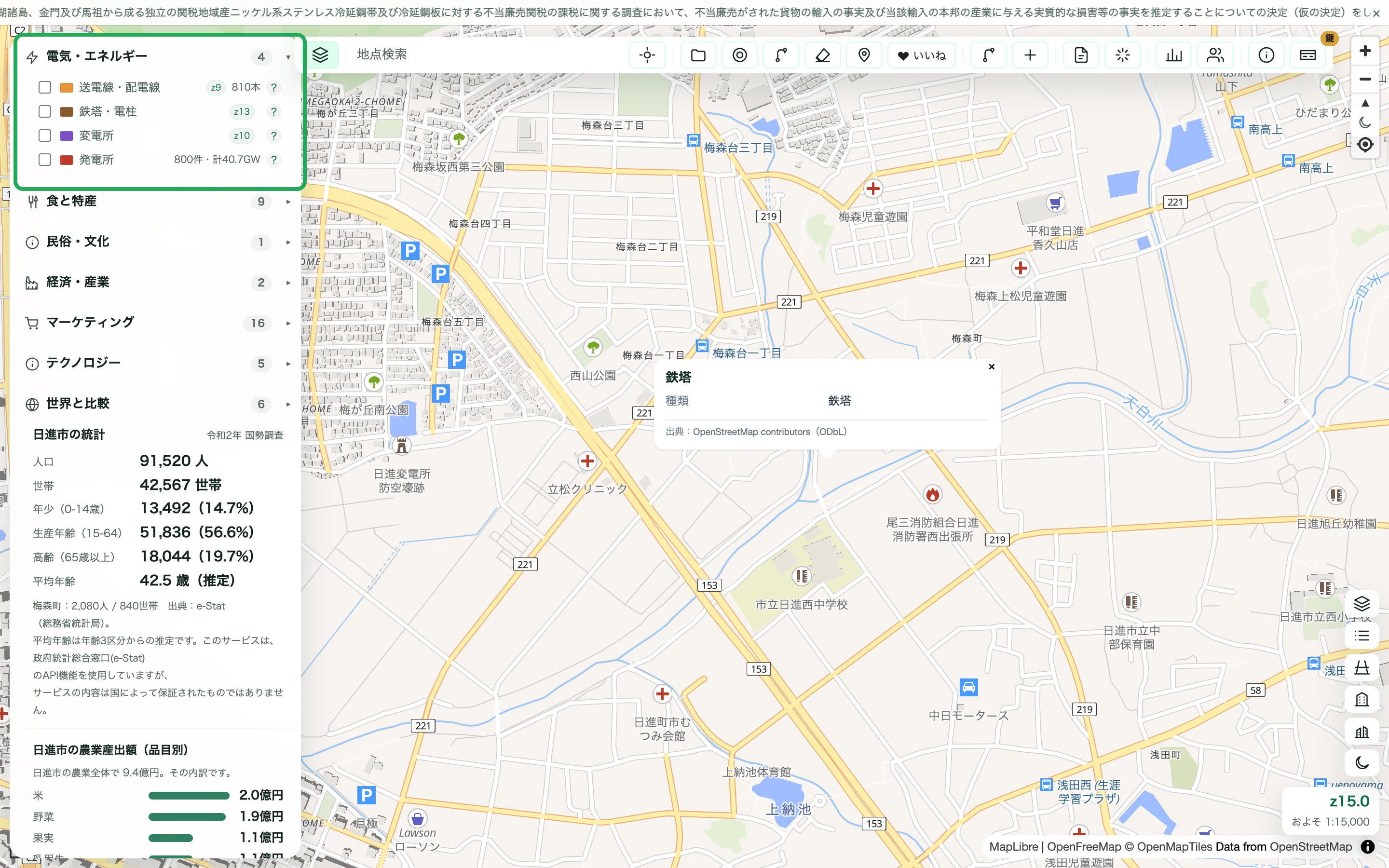Click the orange swatch for 送電線・配電線
This screenshot has width=1389, height=868.
click(x=67, y=87)
